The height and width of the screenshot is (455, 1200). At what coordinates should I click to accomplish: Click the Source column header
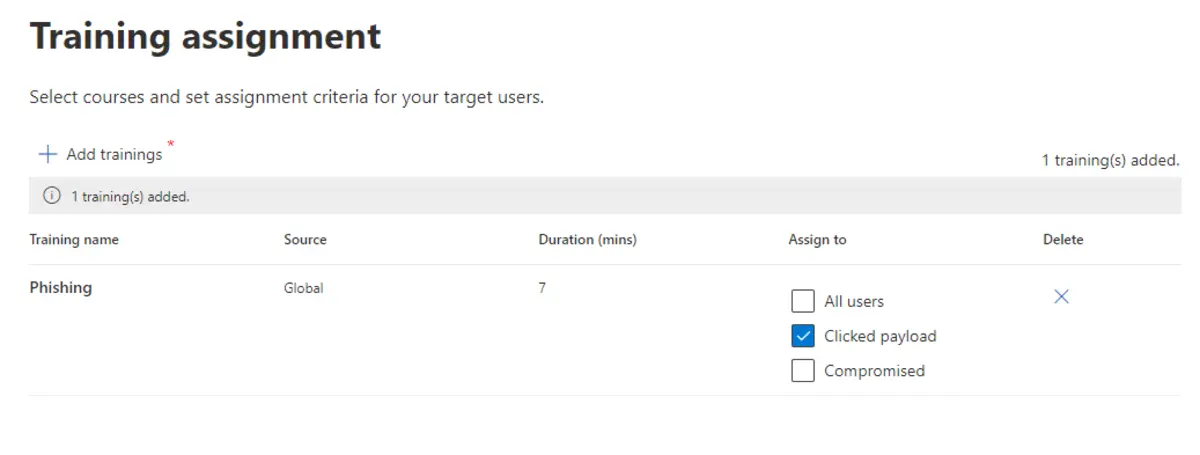[x=305, y=240]
